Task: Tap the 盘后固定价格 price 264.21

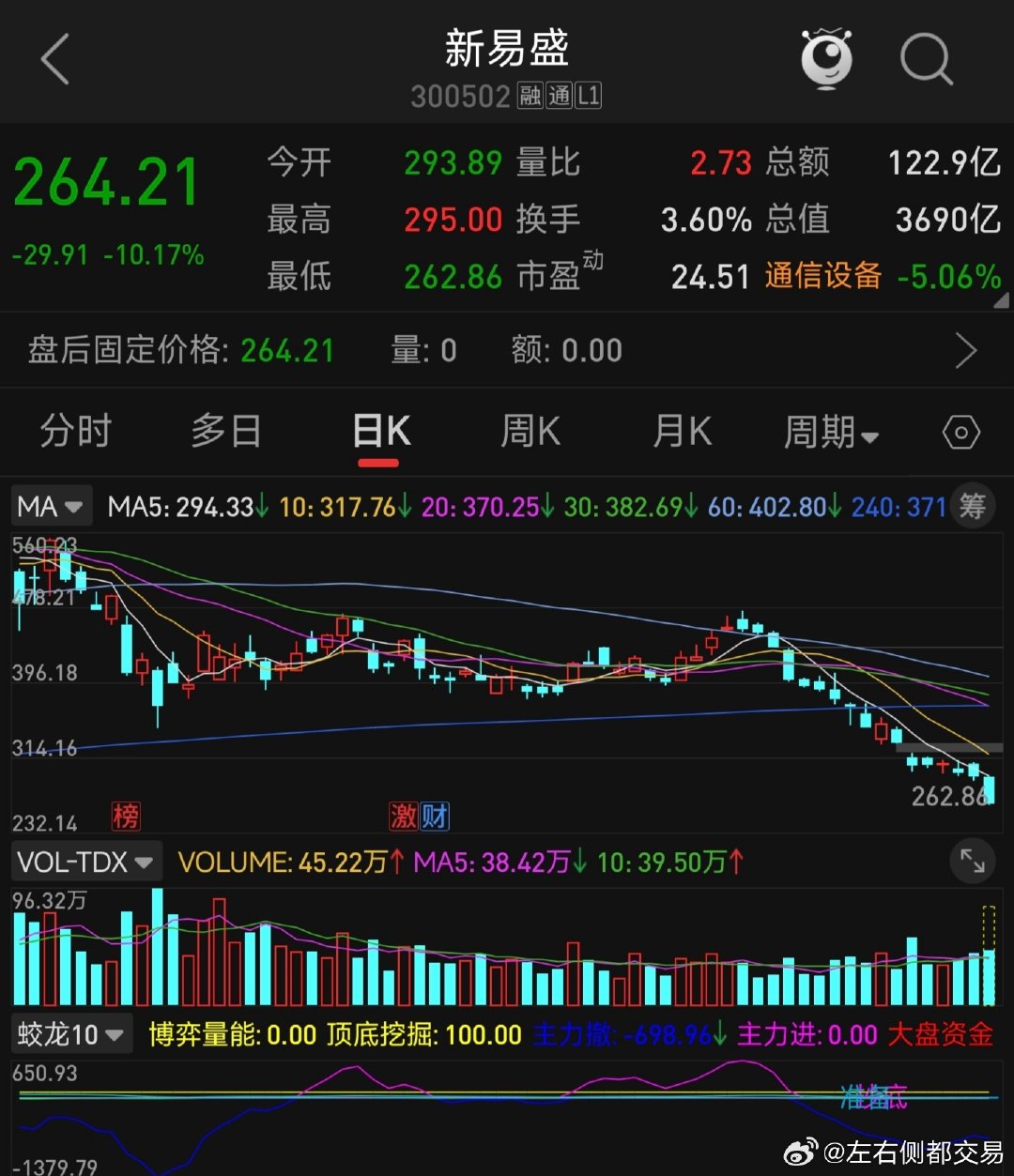Action: point(287,351)
